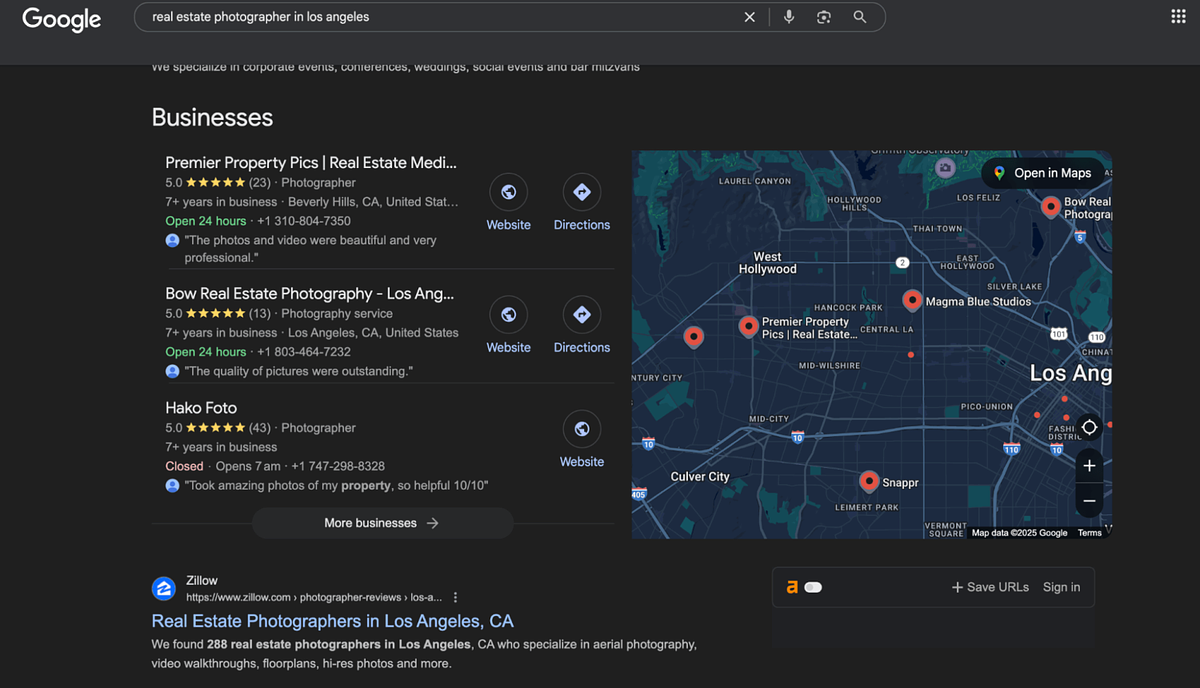Click the More businesses button

point(382,522)
